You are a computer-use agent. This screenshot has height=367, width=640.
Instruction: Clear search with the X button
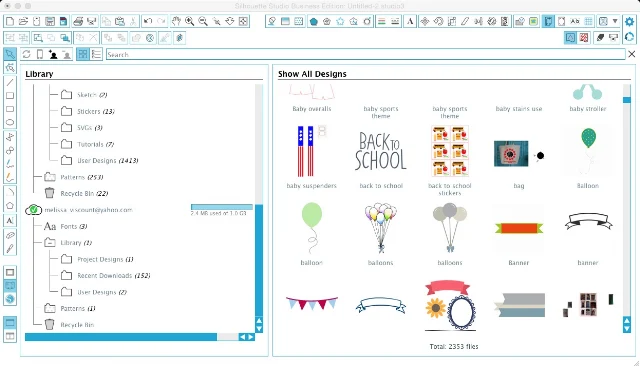(x=631, y=54)
